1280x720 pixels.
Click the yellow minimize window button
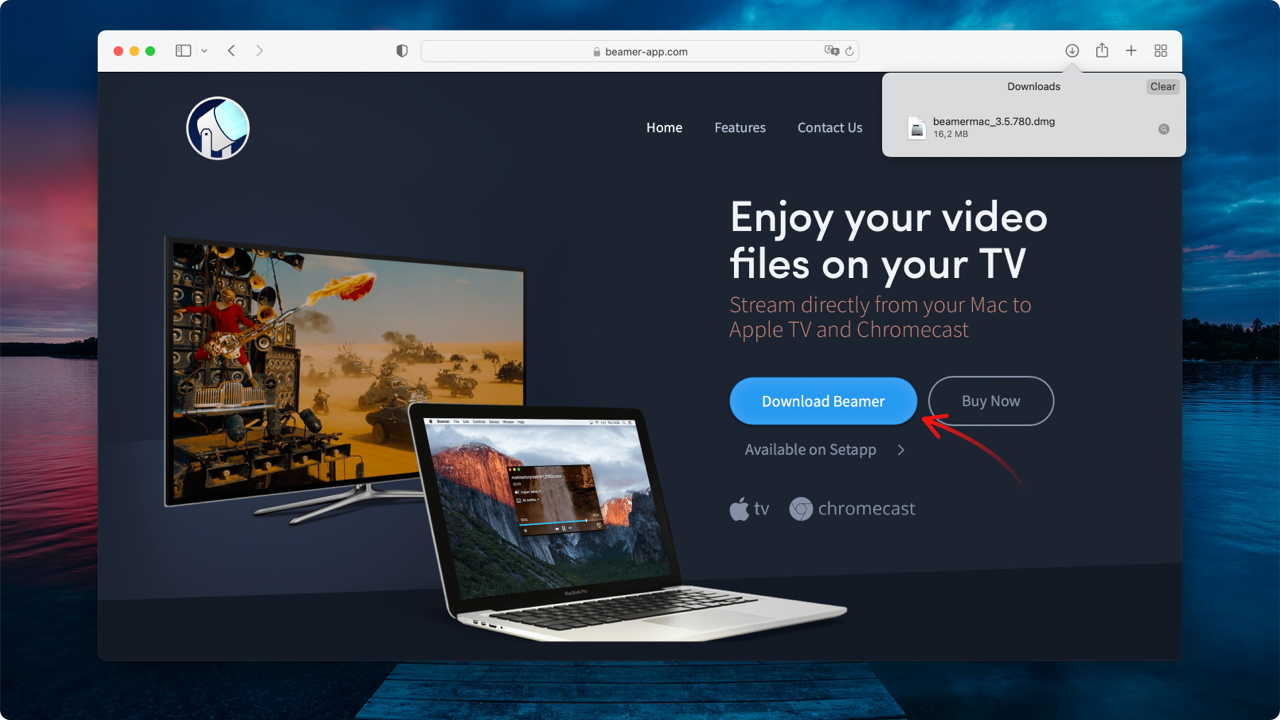[x=134, y=51]
